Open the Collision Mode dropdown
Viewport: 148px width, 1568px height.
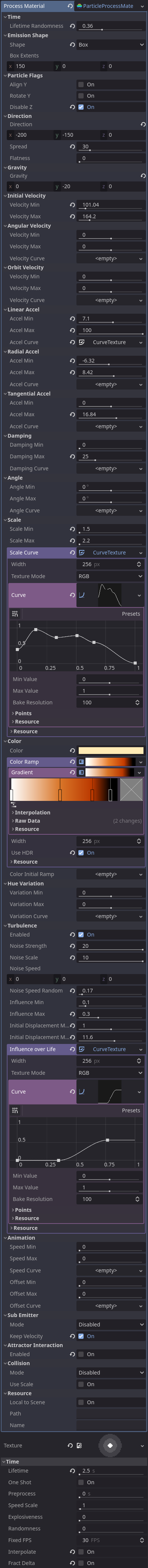click(111, 1373)
